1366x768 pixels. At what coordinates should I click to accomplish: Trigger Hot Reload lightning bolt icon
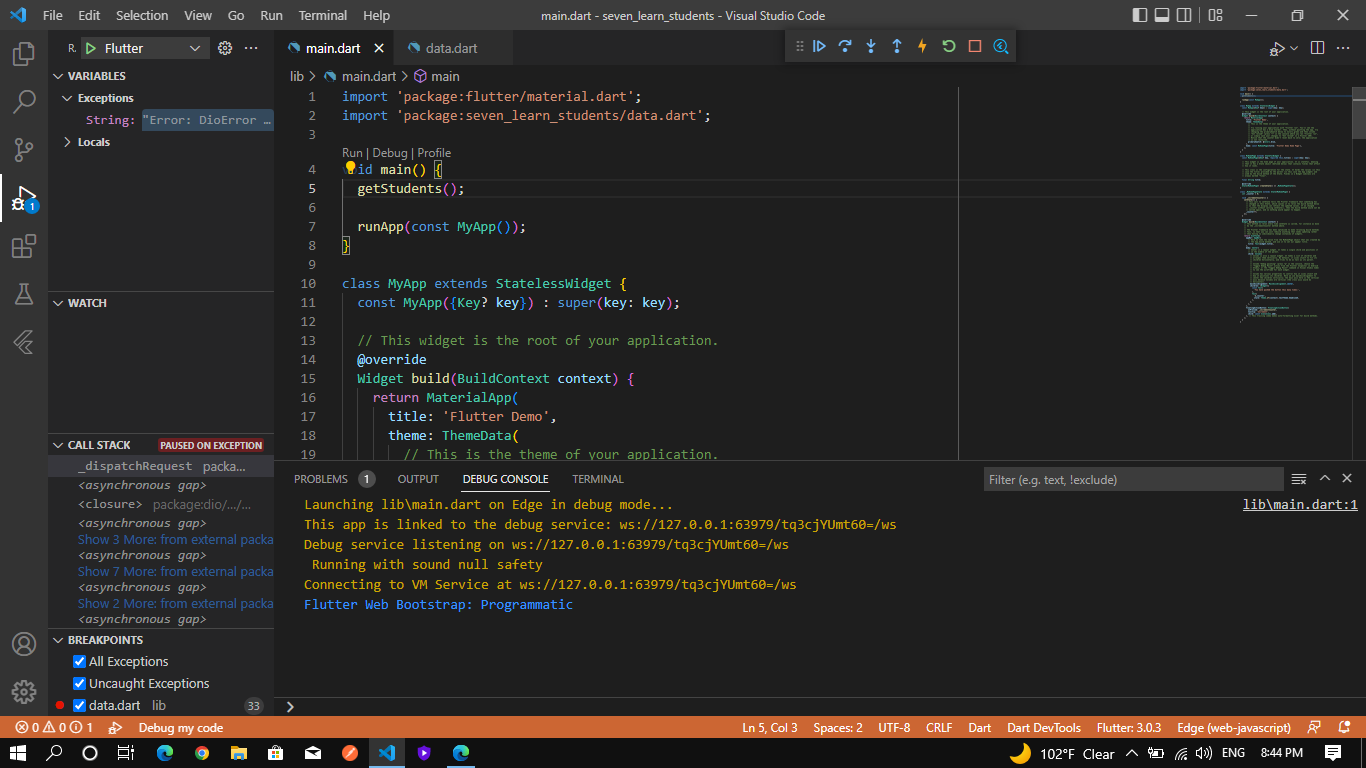click(x=923, y=47)
